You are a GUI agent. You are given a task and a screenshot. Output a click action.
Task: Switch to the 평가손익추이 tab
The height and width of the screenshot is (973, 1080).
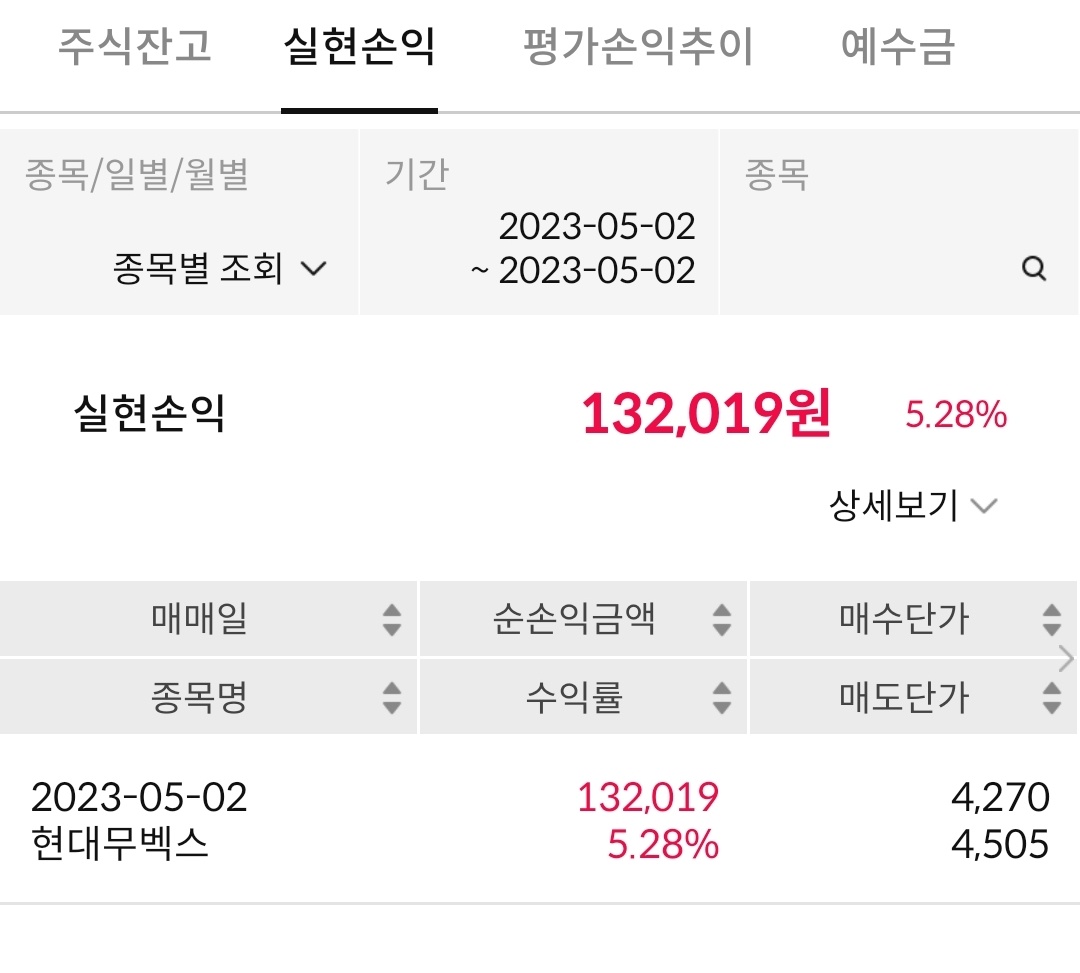(638, 47)
